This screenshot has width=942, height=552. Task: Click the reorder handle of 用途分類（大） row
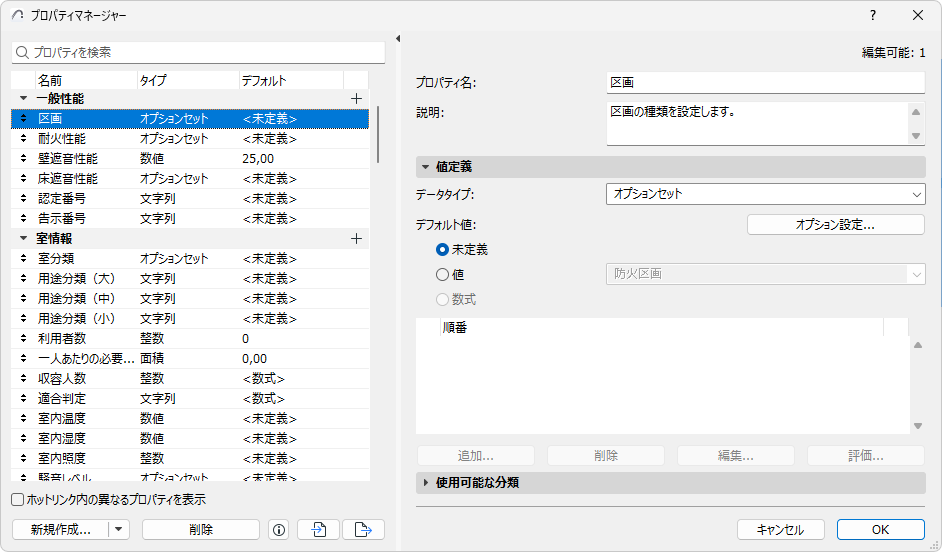point(23,278)
